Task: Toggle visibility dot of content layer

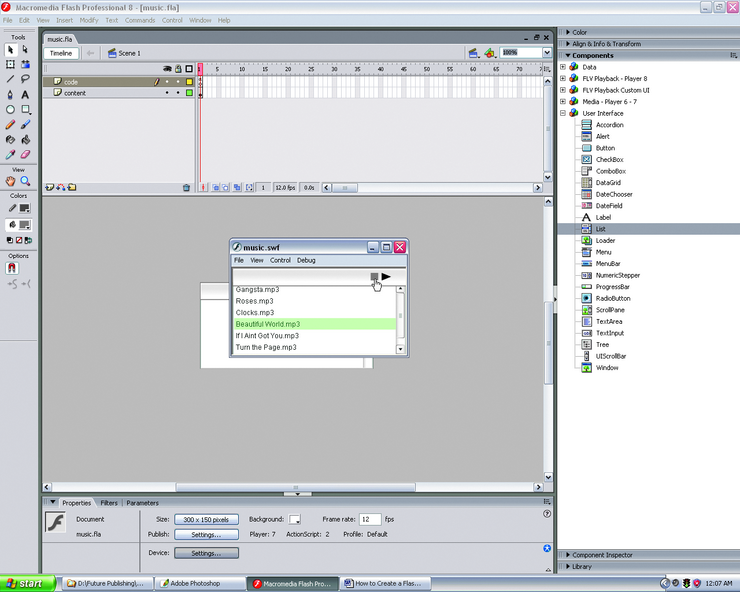Action: 167,93
